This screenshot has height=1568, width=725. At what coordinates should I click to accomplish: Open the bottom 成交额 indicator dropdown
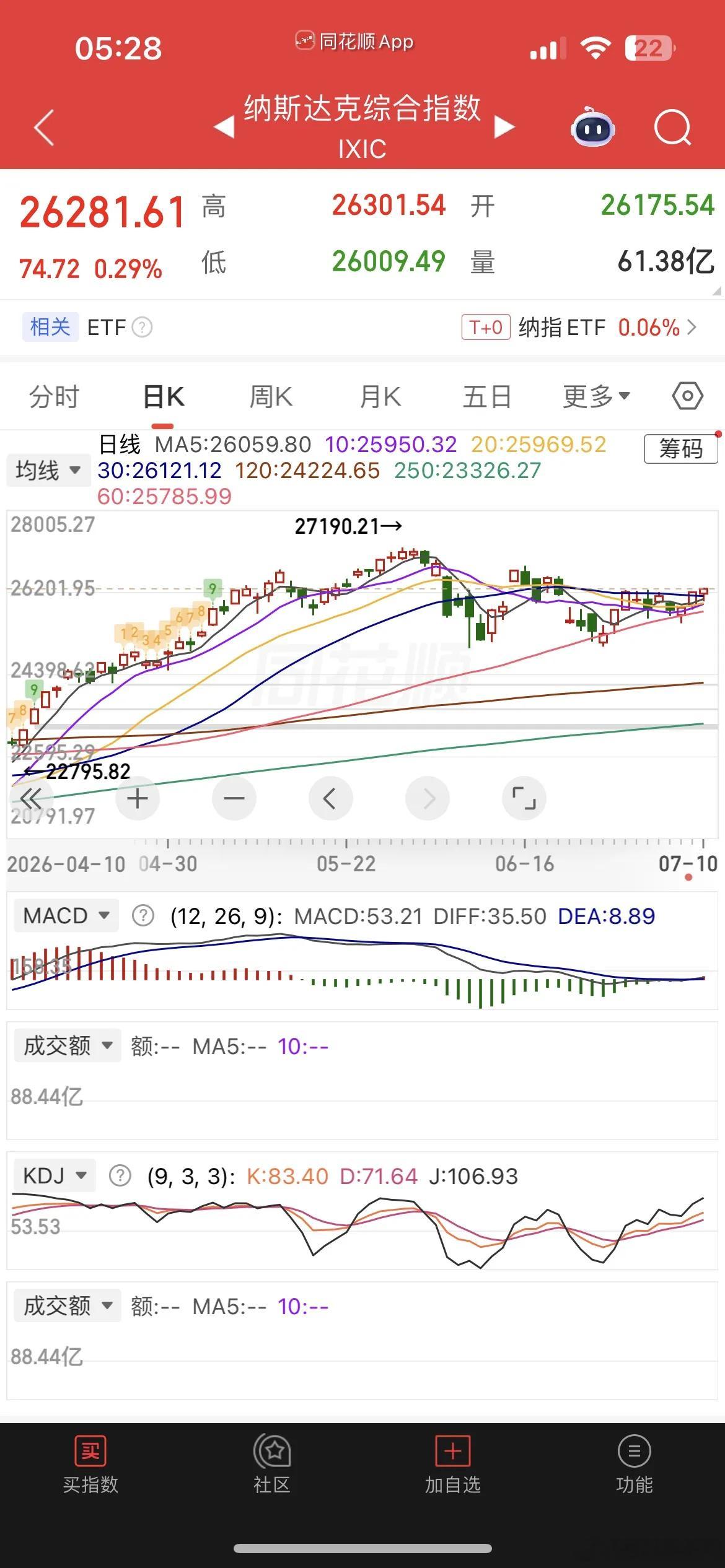point(68,1306)
